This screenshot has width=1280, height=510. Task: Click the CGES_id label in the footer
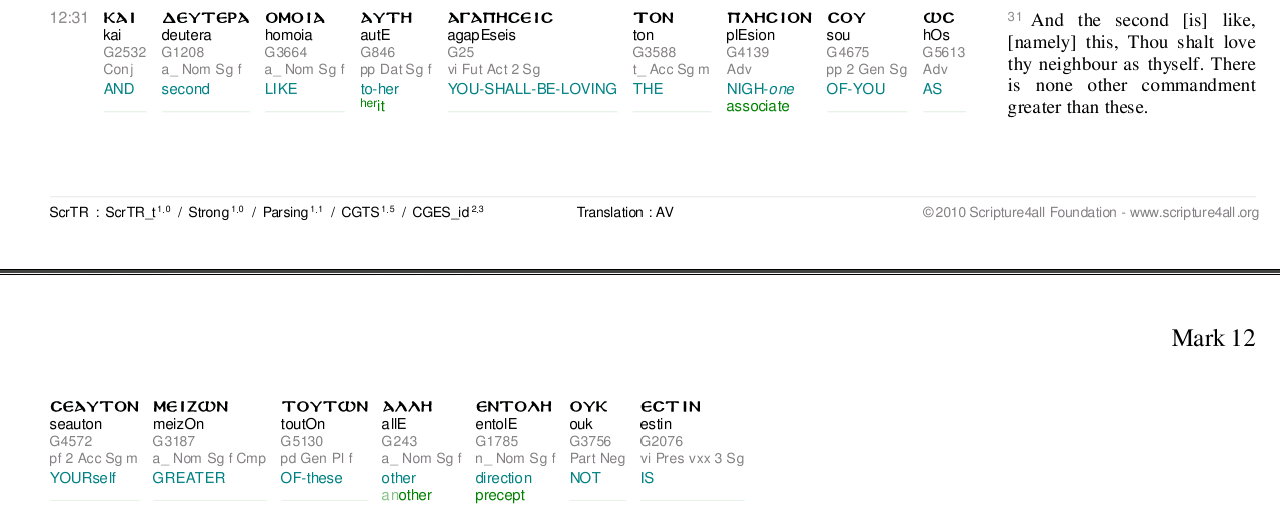coord(441,212)
